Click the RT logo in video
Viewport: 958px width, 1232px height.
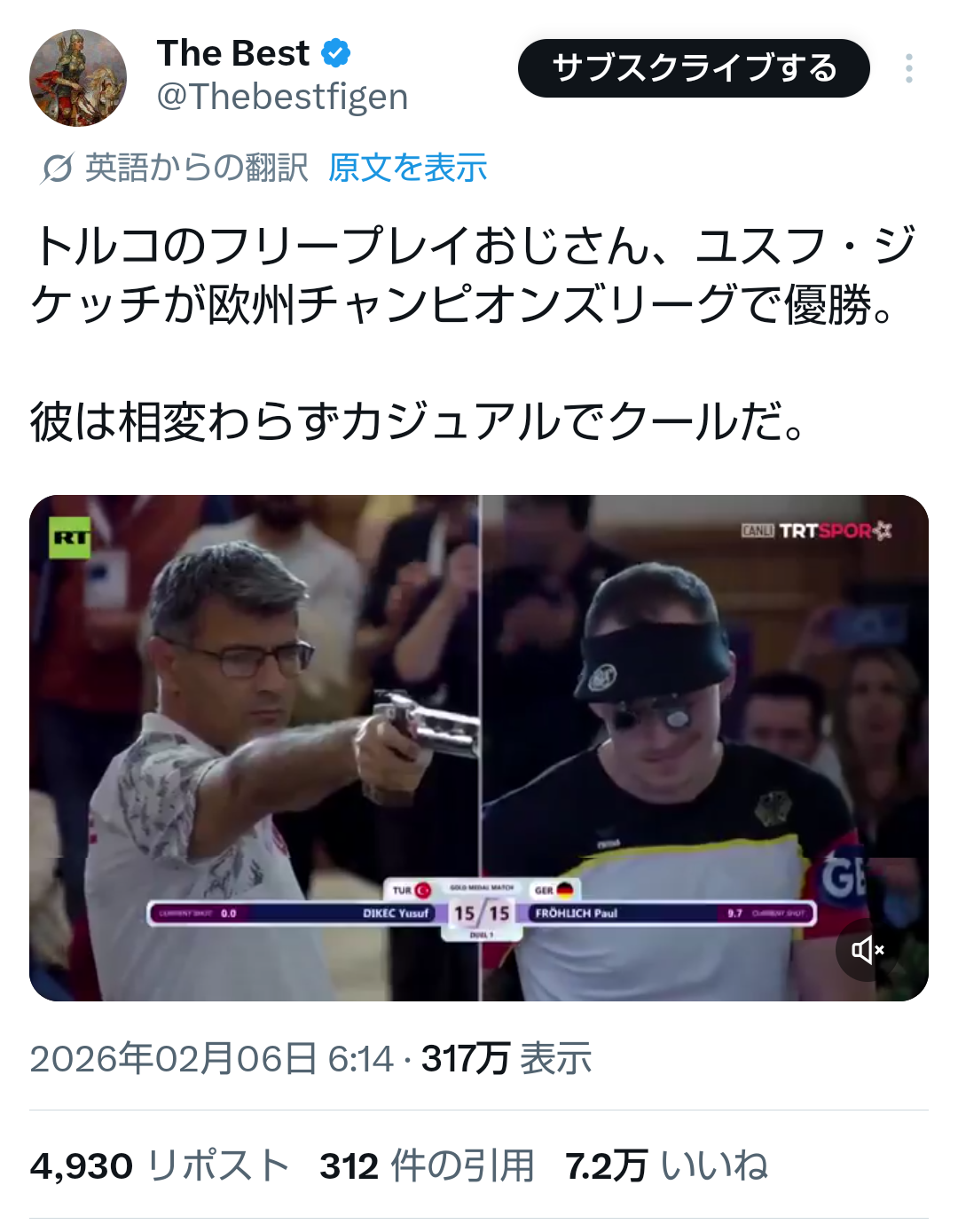70,538
